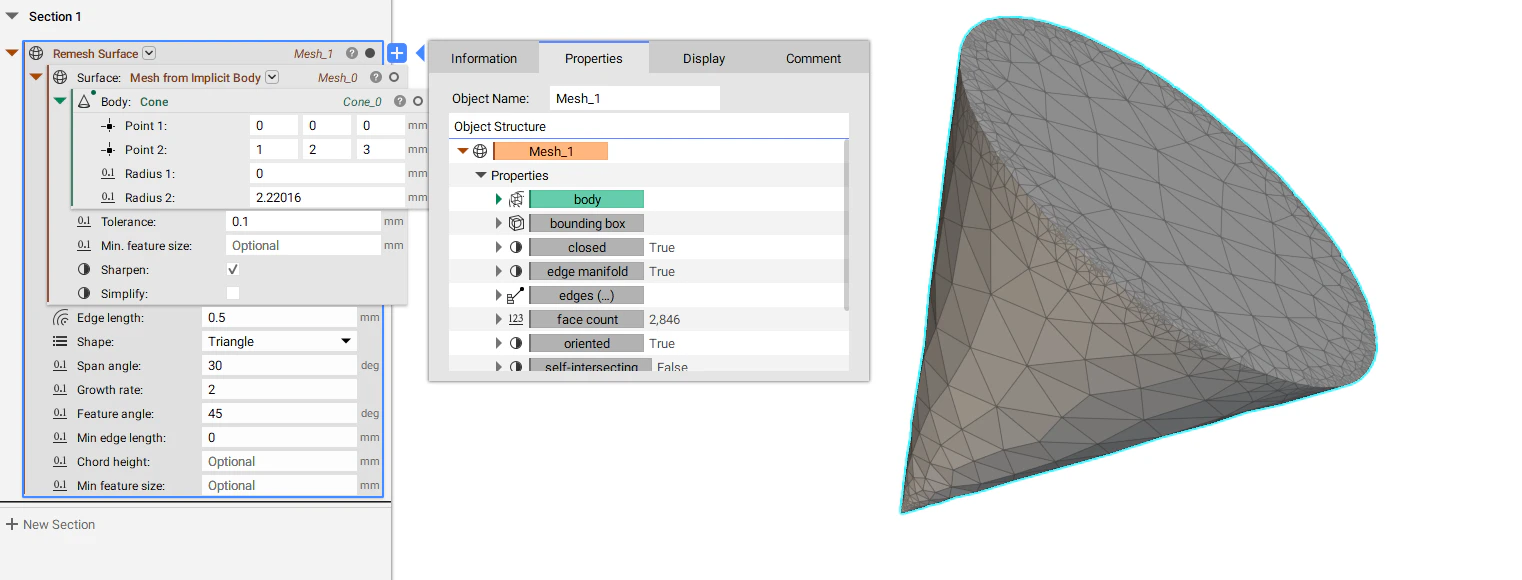The width and height of the screenshot is (1522, 580).
Task: Click the scalar icon beside Radius 2
Action: (x=108, y=197)
